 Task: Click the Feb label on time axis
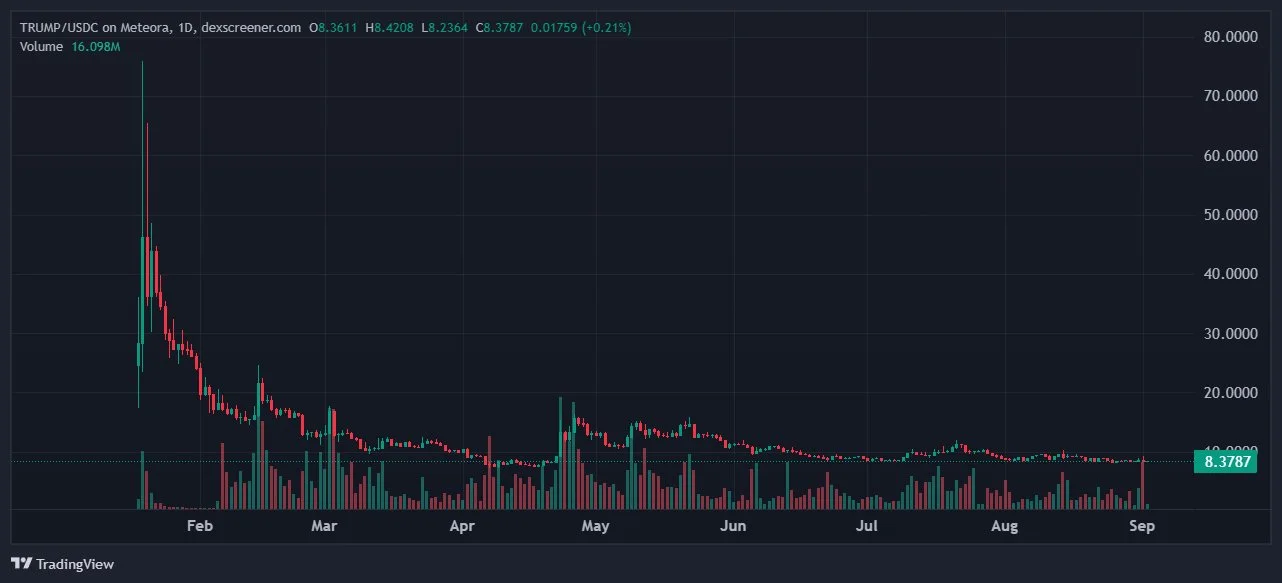pyautogui.click(x=200, y=526)
